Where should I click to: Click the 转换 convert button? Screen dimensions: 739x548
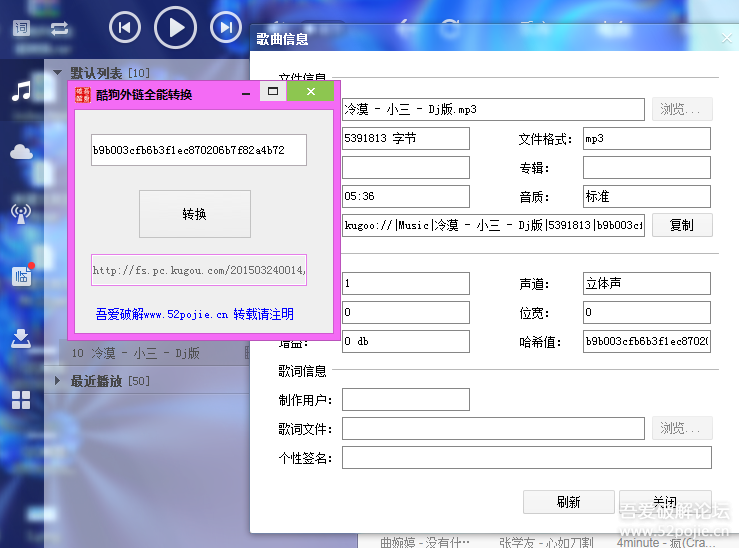coord(195,214)
